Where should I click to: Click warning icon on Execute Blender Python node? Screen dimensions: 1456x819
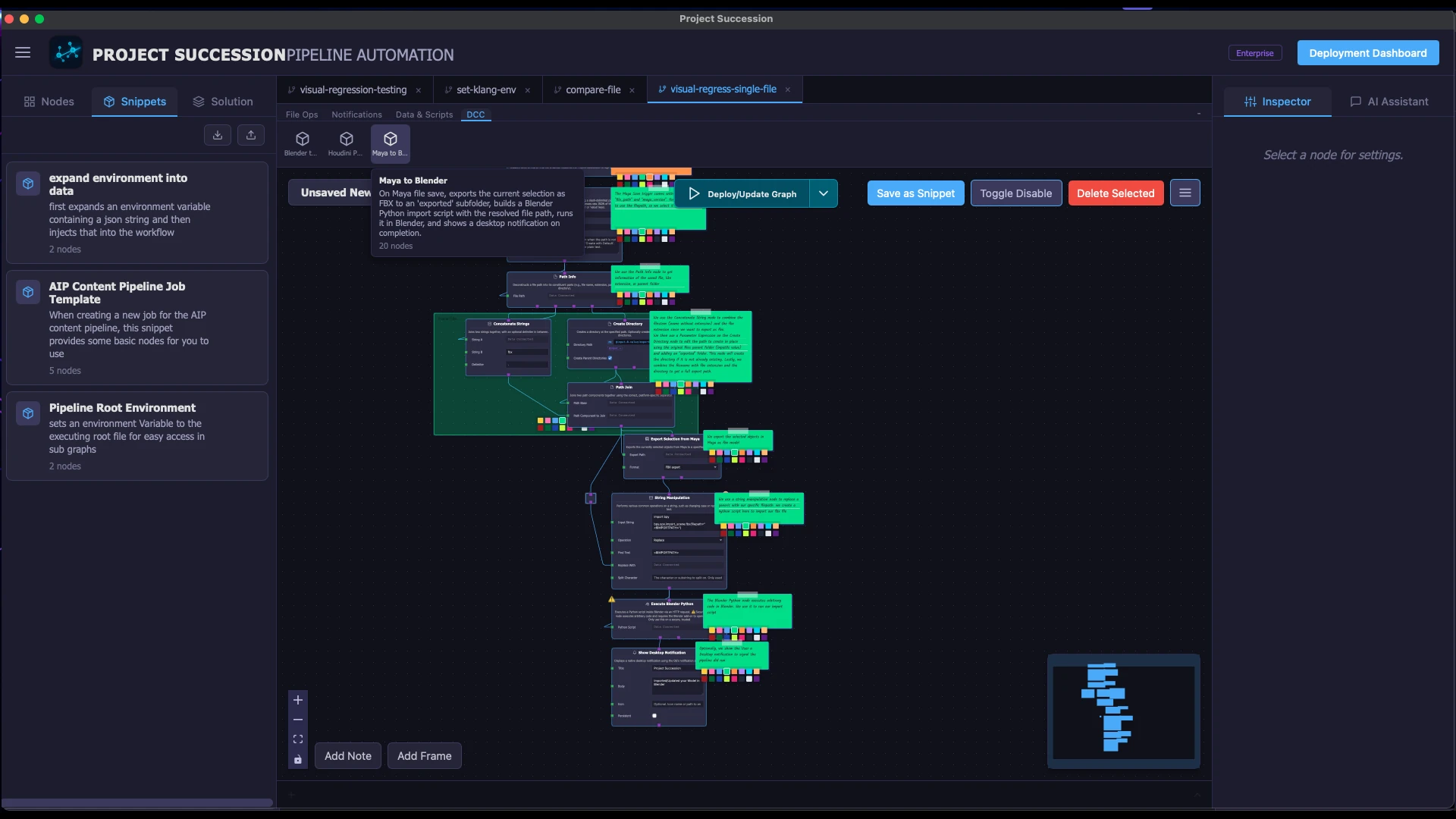[611, 599]
